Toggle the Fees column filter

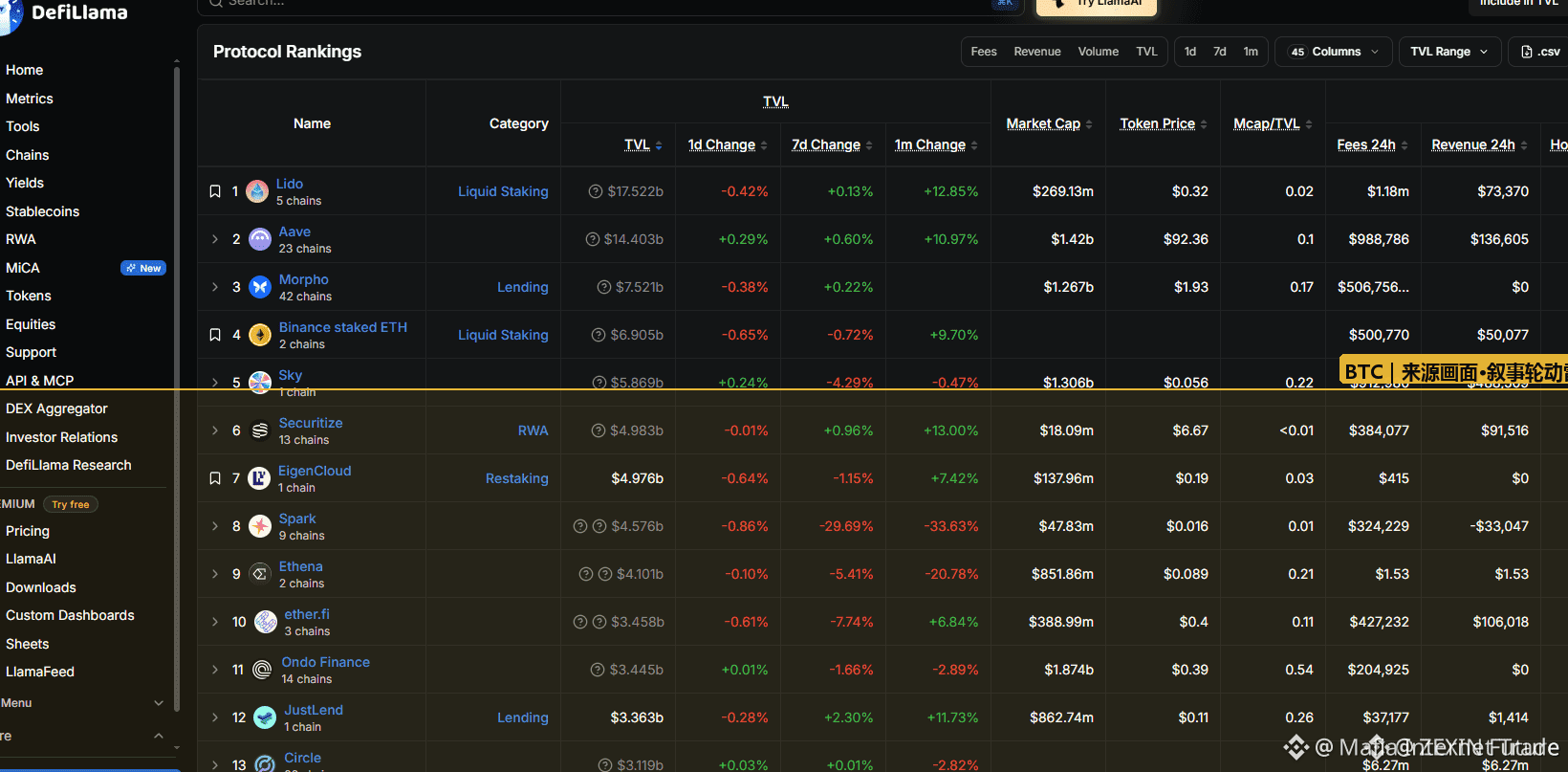tap(984, 52)
